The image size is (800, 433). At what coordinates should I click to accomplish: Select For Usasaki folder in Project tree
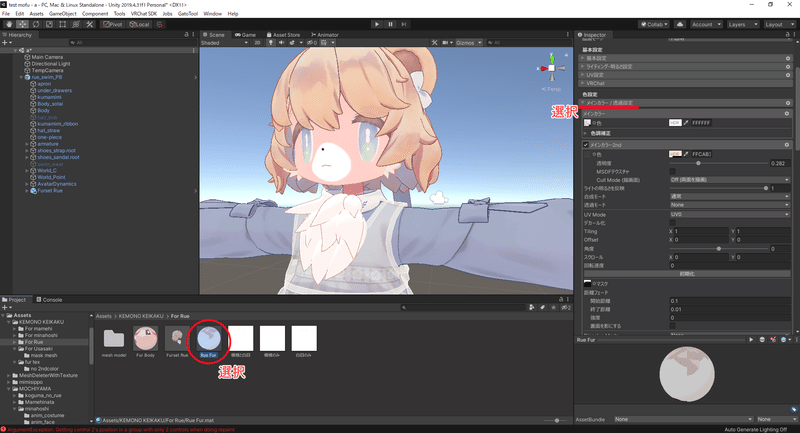coord(38,349)
